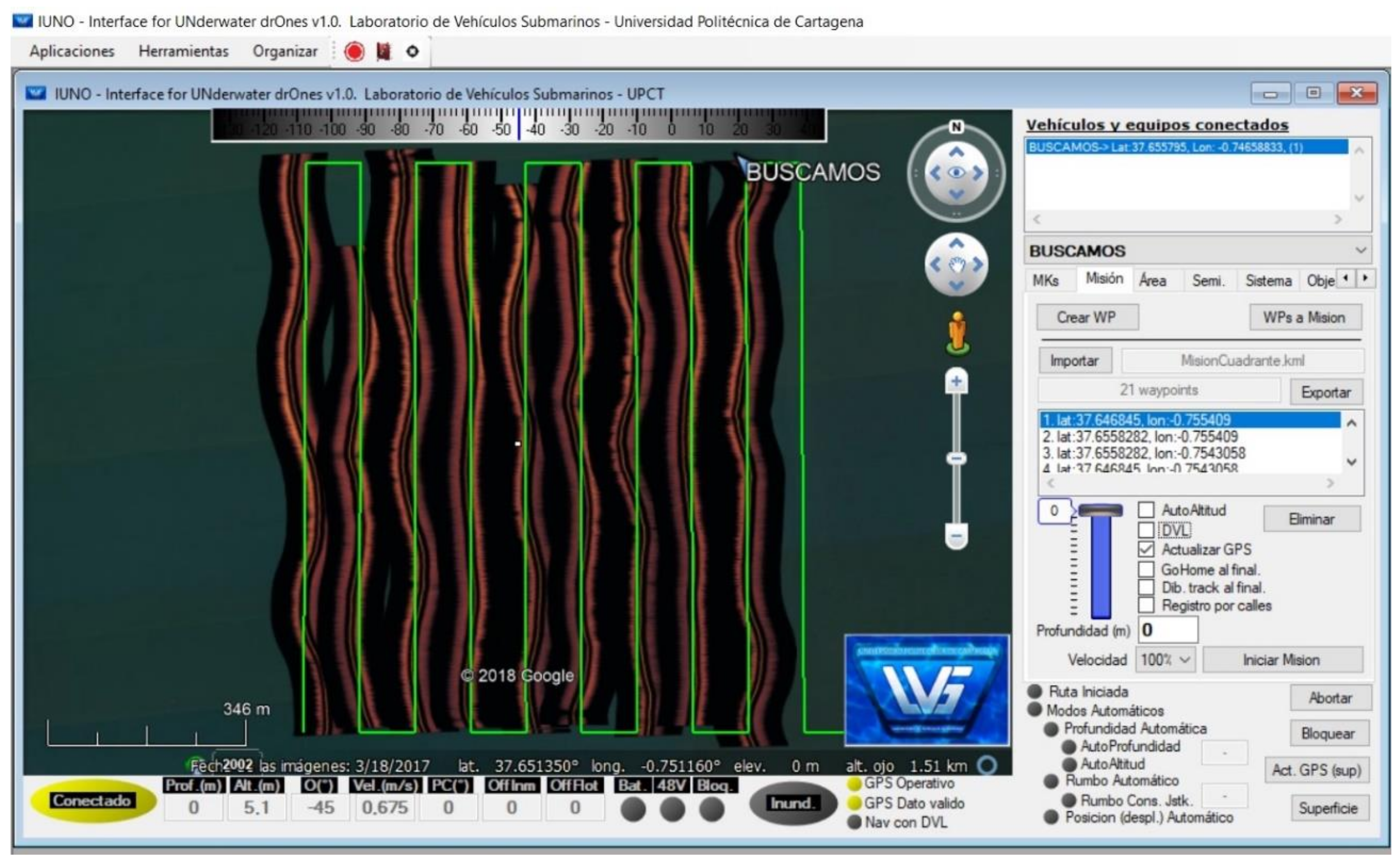Click the map compass north N marker
The height and width of the screenshot is (858, 1400).
tap(956, 127)
